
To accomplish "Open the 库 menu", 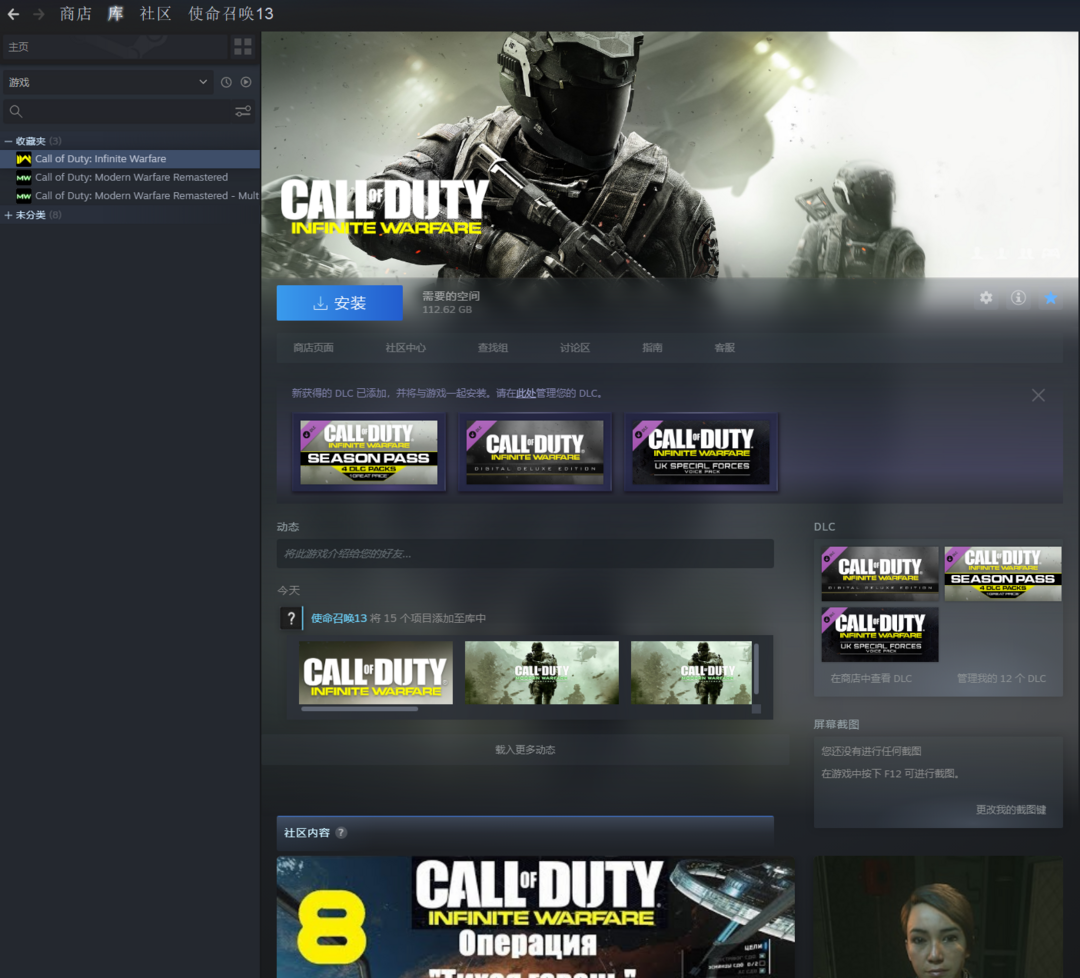I will pyautogui.click(x=115, y=14).
